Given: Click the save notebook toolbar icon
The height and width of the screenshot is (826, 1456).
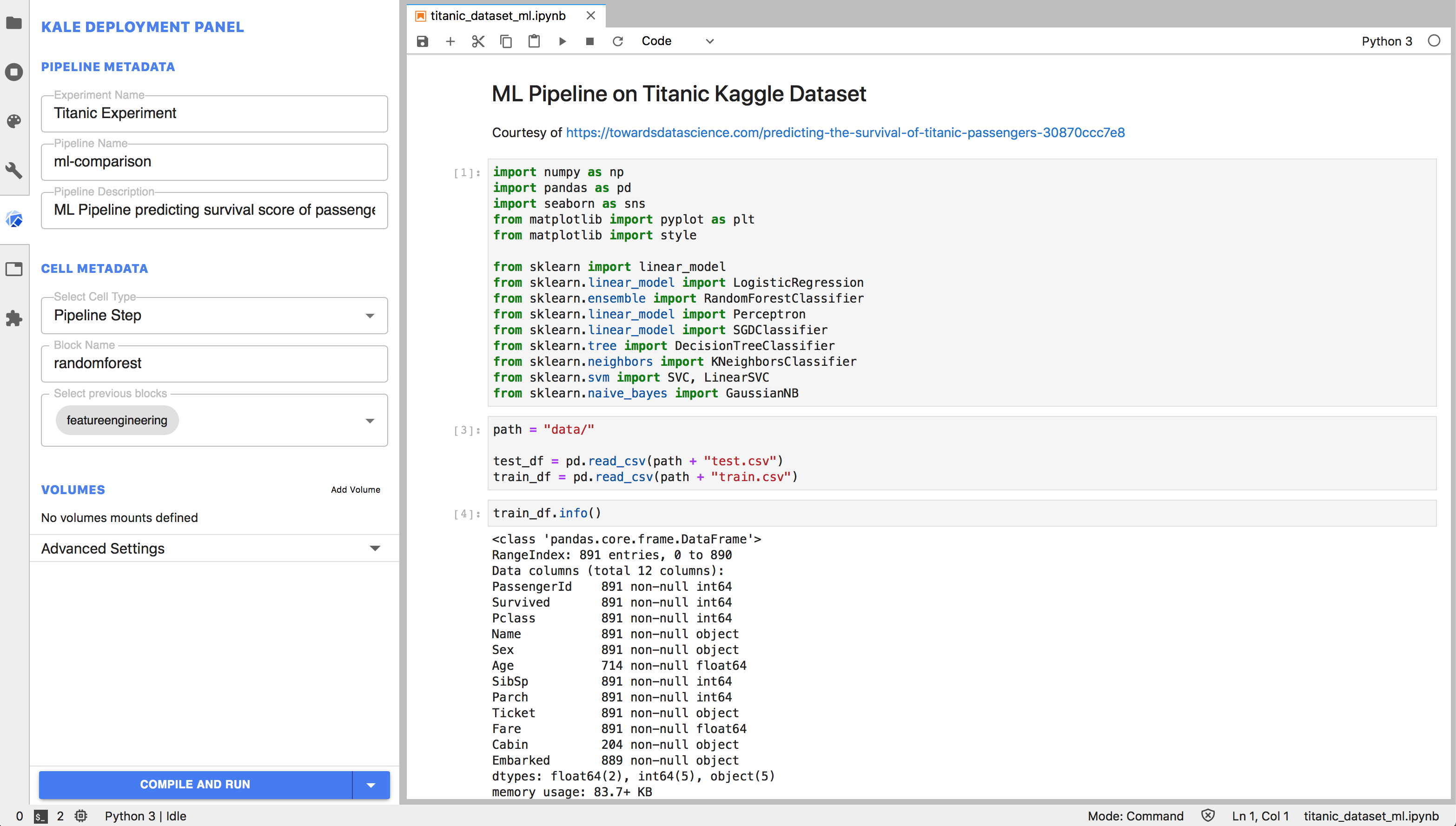Looking at the screenshot, I should pyautogui.click(x=423, y=41).
